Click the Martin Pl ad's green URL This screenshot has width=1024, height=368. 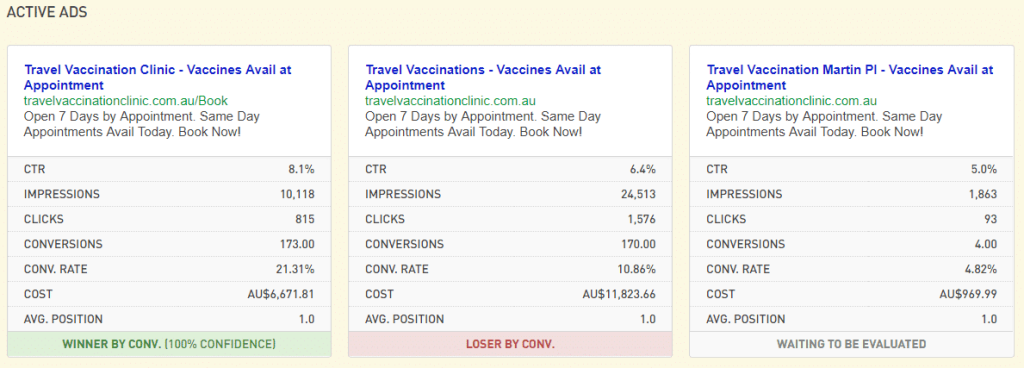click(792, 100)
